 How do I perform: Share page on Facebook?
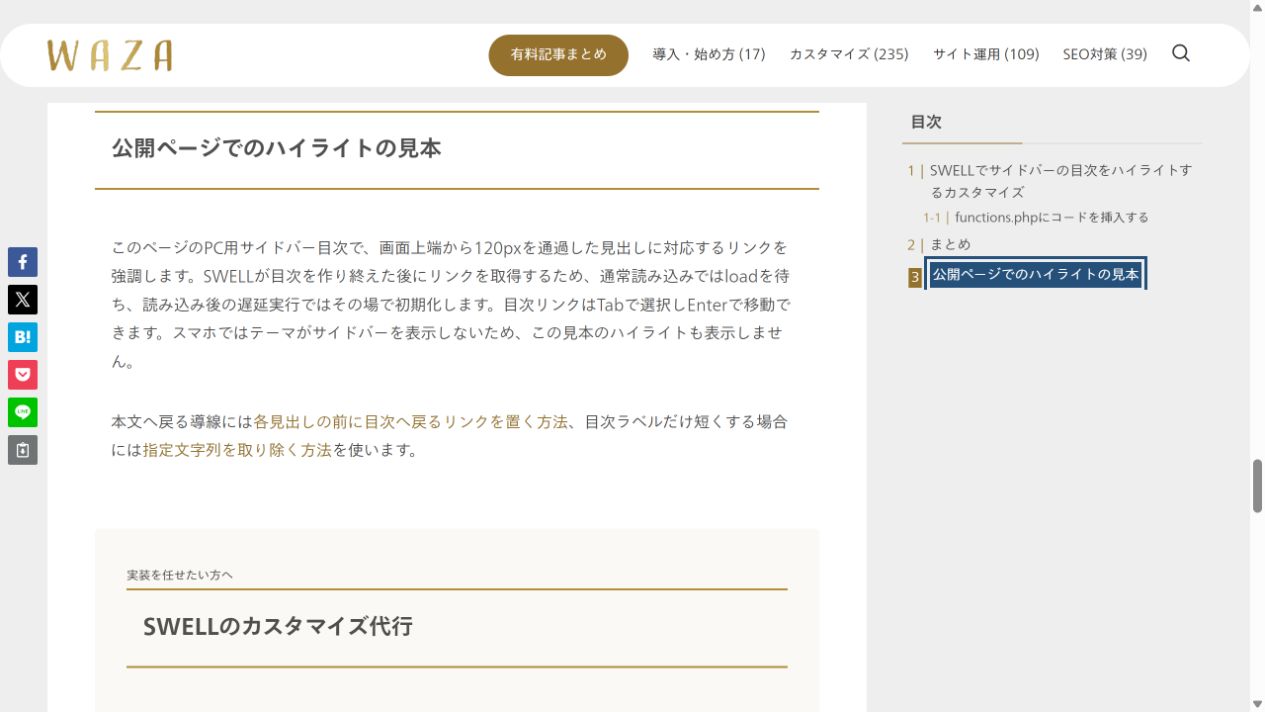coord(23,262)
